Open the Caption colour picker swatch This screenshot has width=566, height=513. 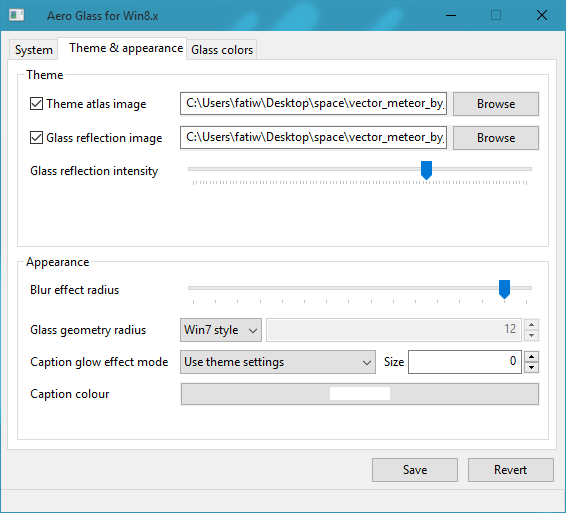(x=360, y=394)
